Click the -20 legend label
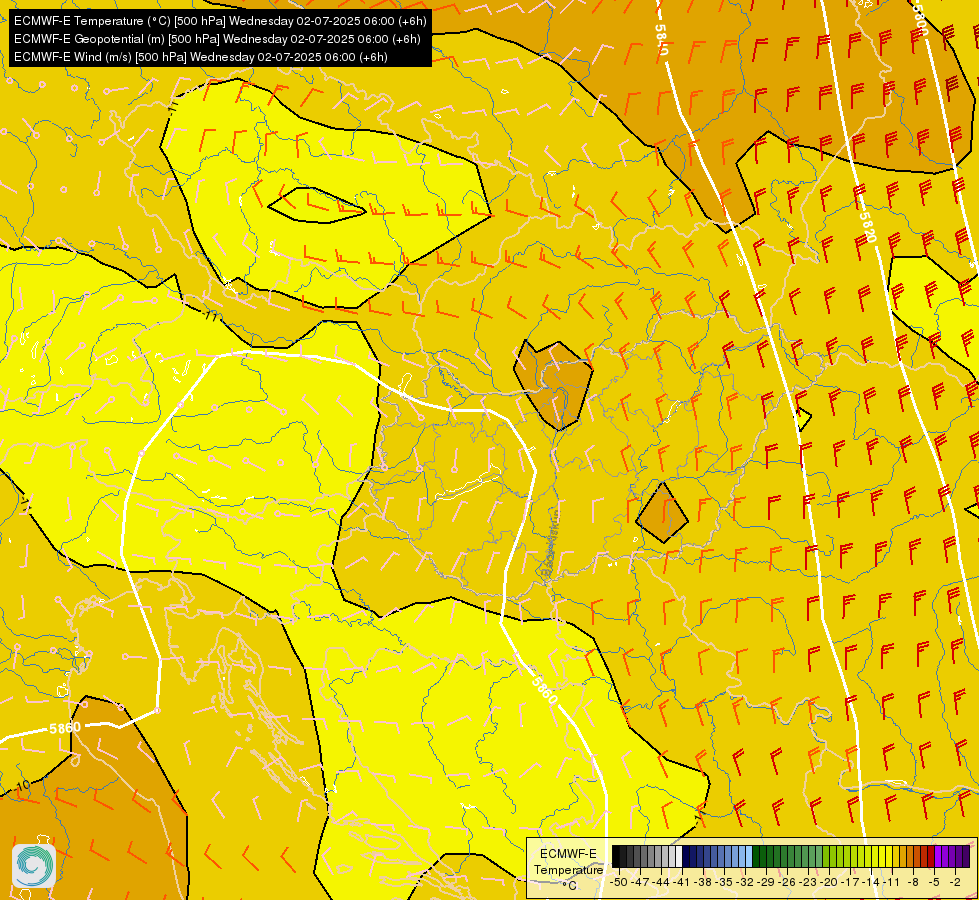Screen dimensions: 979x900 (829, 882)
